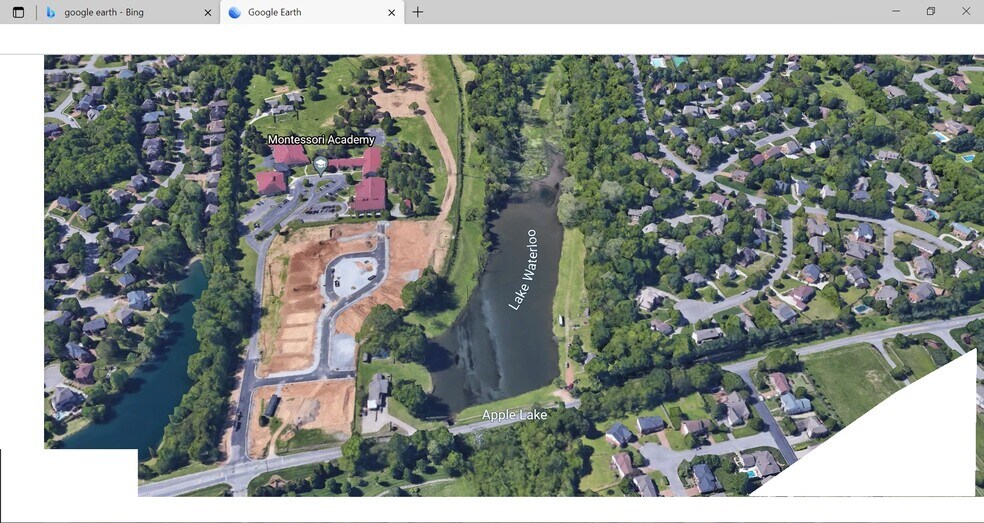The width and height of the screenshot is (984, 523).
Task: Close the Google Earth tab
Action: click(391, 12)
